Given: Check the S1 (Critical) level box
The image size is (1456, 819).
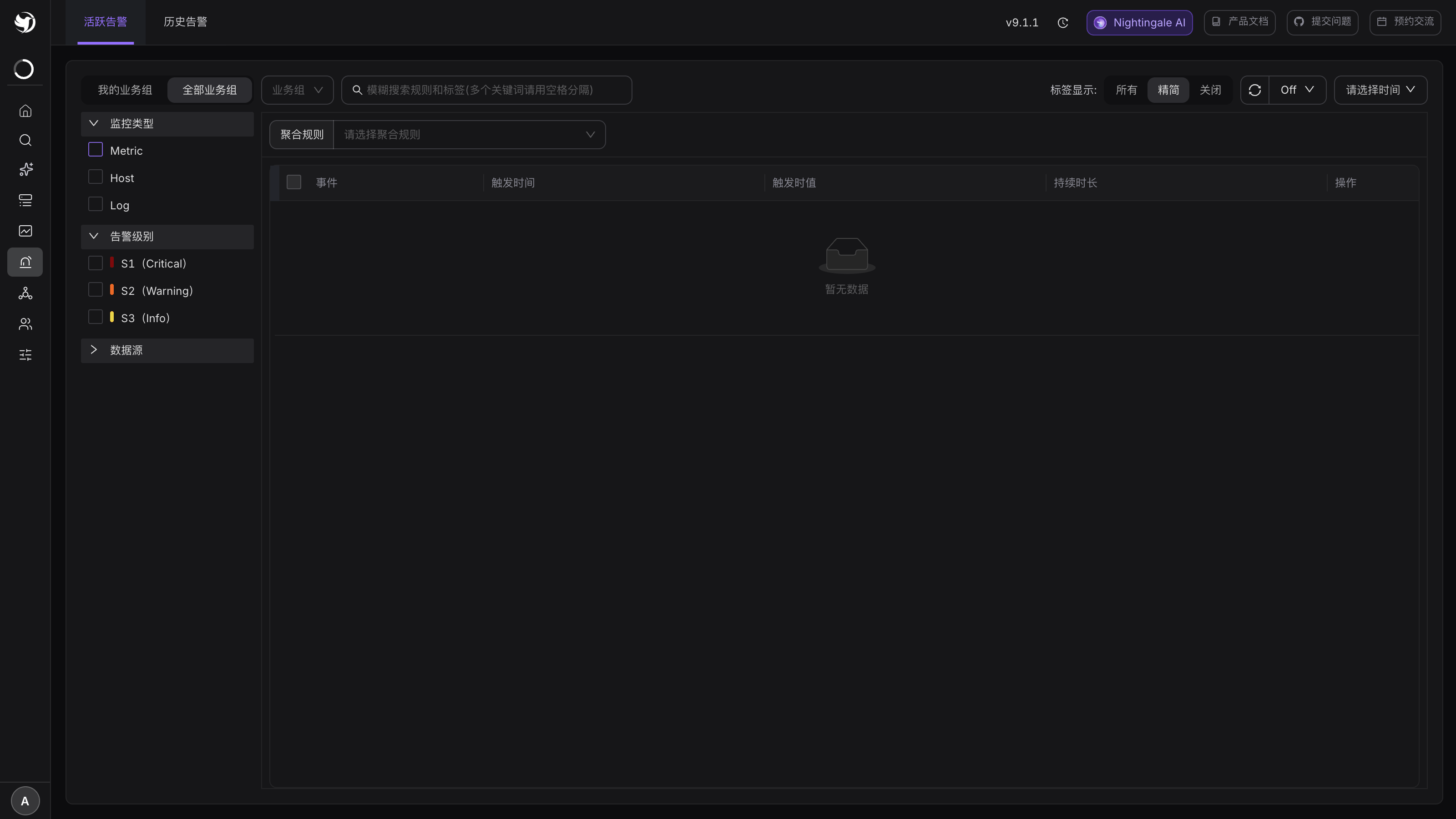Looking at the screenshot, I should click(96, 263).
